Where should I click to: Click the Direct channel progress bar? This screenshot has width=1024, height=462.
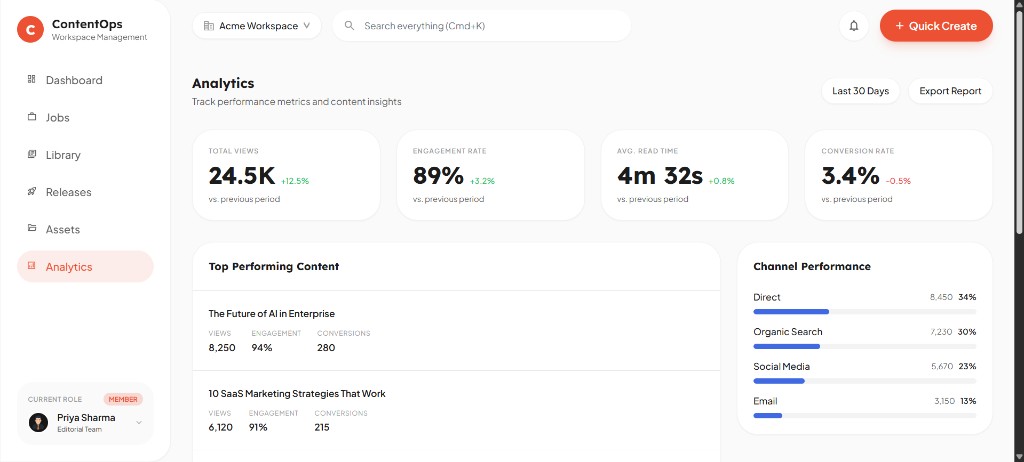(x=865, y=312)
